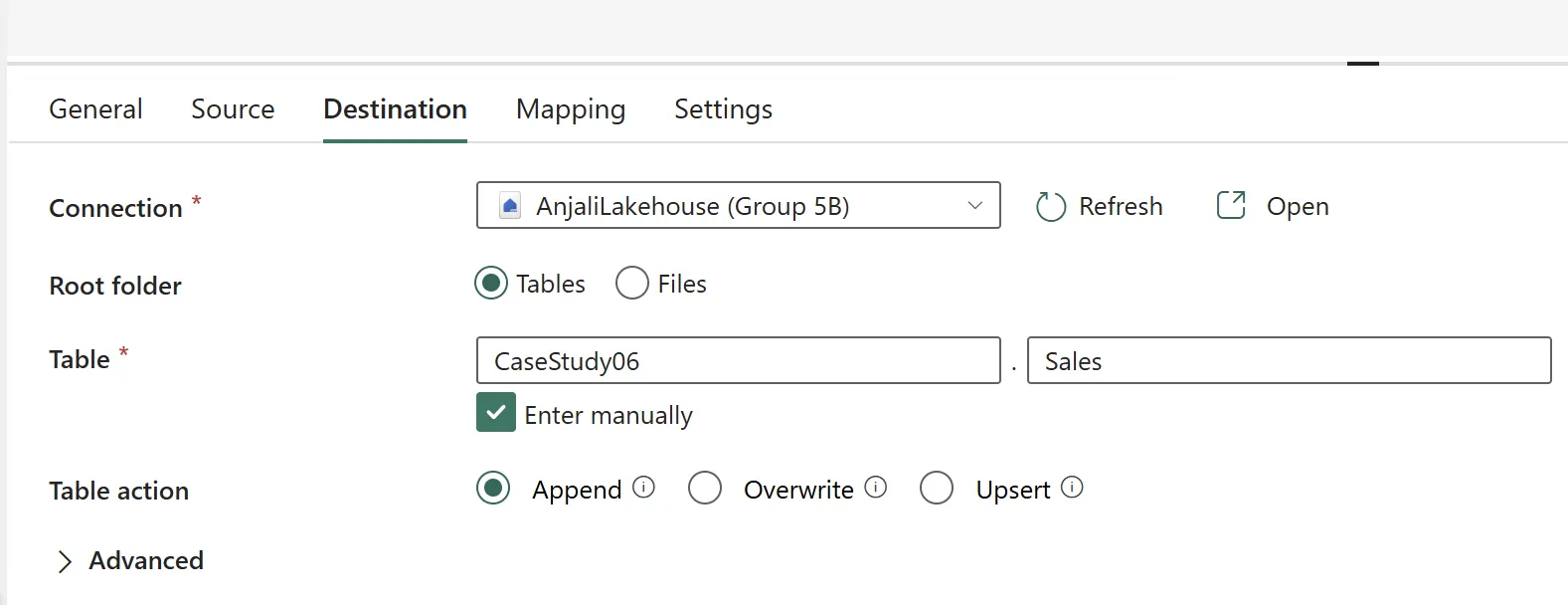Switch to the General tab

coord(95,108)
